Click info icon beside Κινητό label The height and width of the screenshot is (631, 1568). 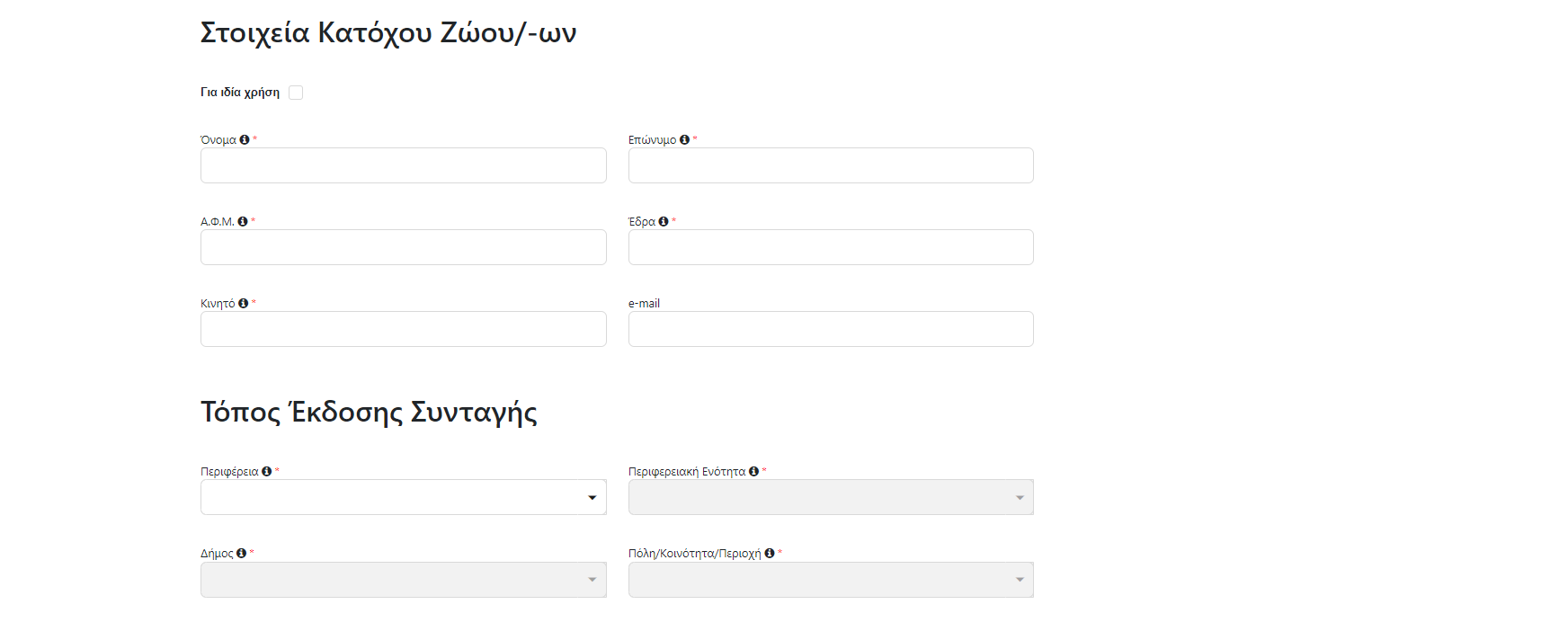tap(244, 303)
